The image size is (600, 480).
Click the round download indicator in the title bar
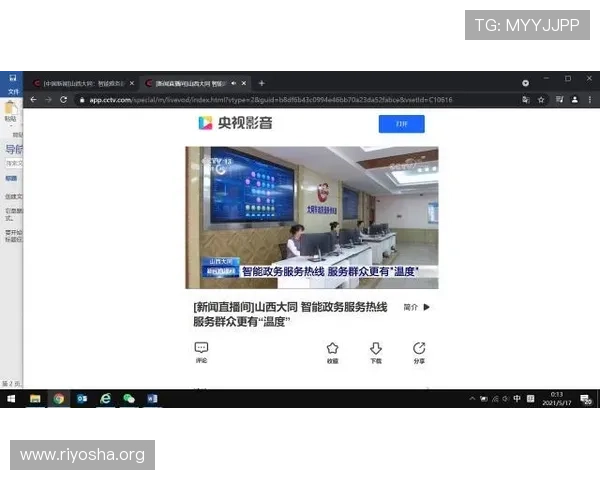[525, 83]
